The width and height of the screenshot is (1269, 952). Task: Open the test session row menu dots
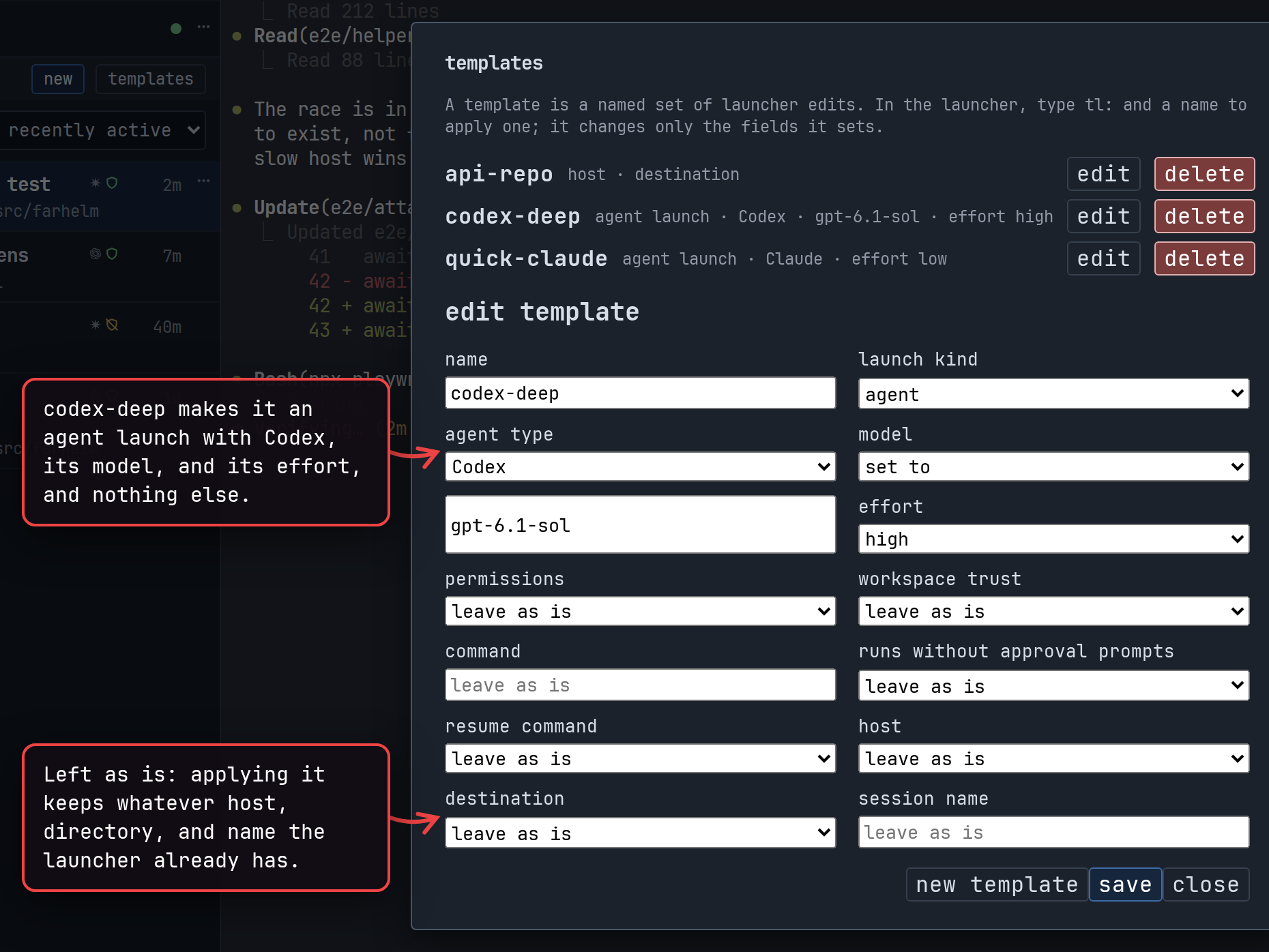tap(203, 181)
